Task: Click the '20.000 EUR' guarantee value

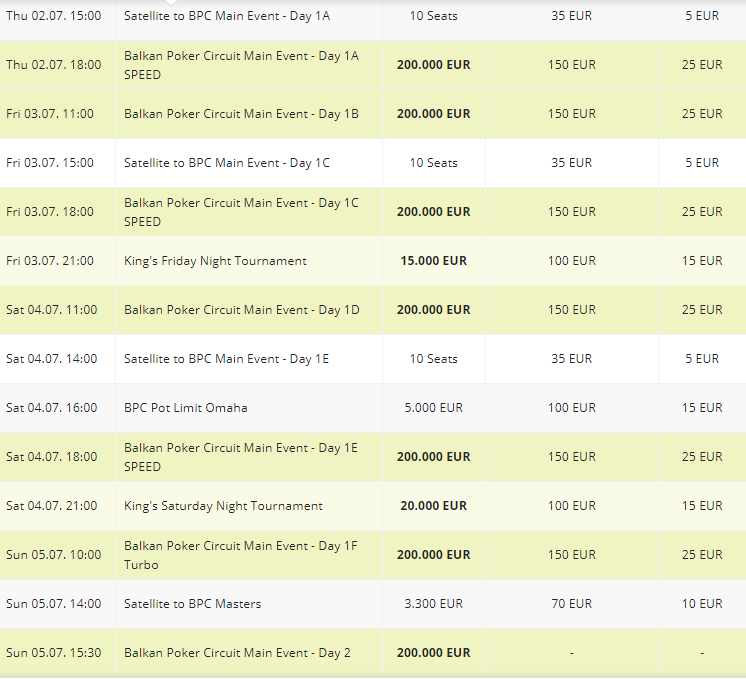Action: click(x=433, y=506)
